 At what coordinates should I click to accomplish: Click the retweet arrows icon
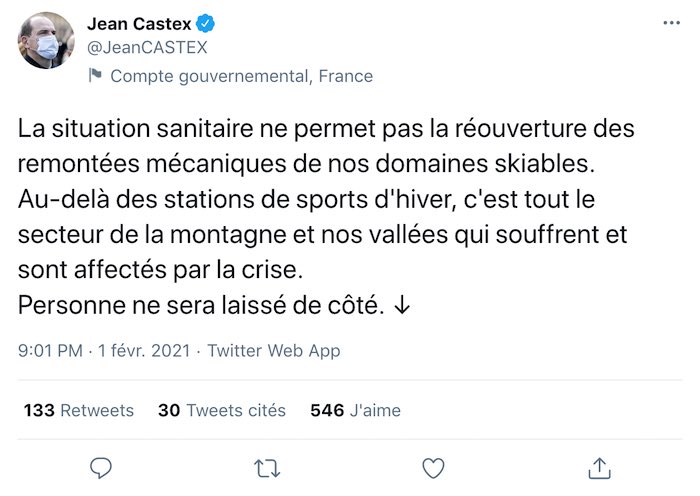click(x=267, y=467)
